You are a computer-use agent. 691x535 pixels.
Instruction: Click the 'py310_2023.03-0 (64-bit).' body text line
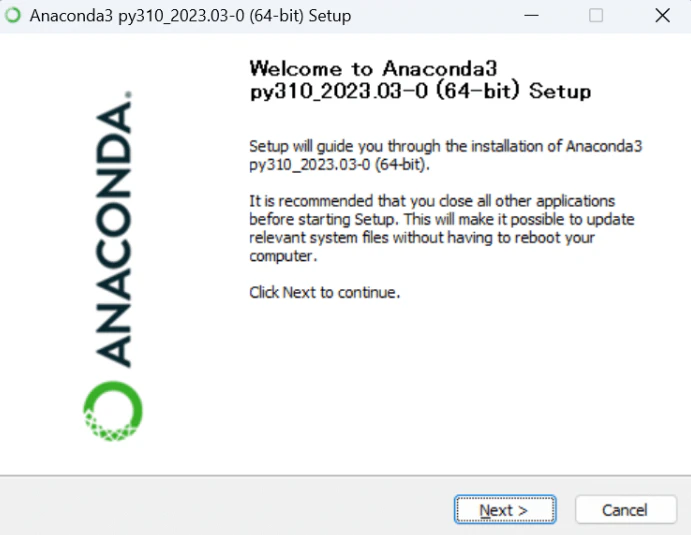(339, 165)
